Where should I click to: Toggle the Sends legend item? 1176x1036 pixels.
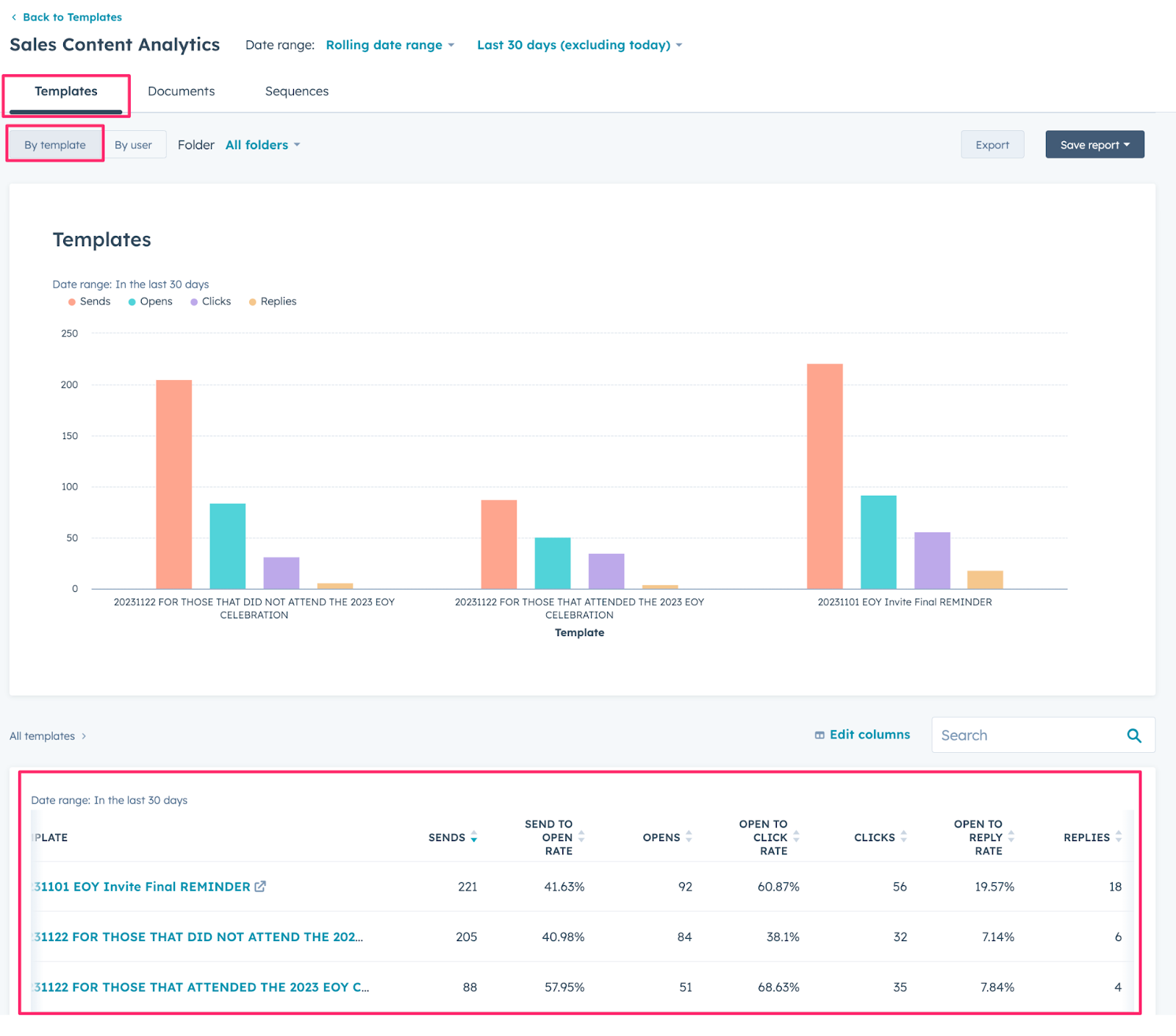click(89, 301)
